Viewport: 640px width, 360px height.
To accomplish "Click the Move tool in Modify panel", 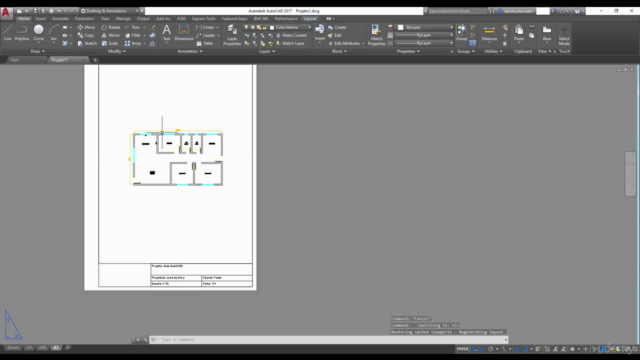I will 86,27.
